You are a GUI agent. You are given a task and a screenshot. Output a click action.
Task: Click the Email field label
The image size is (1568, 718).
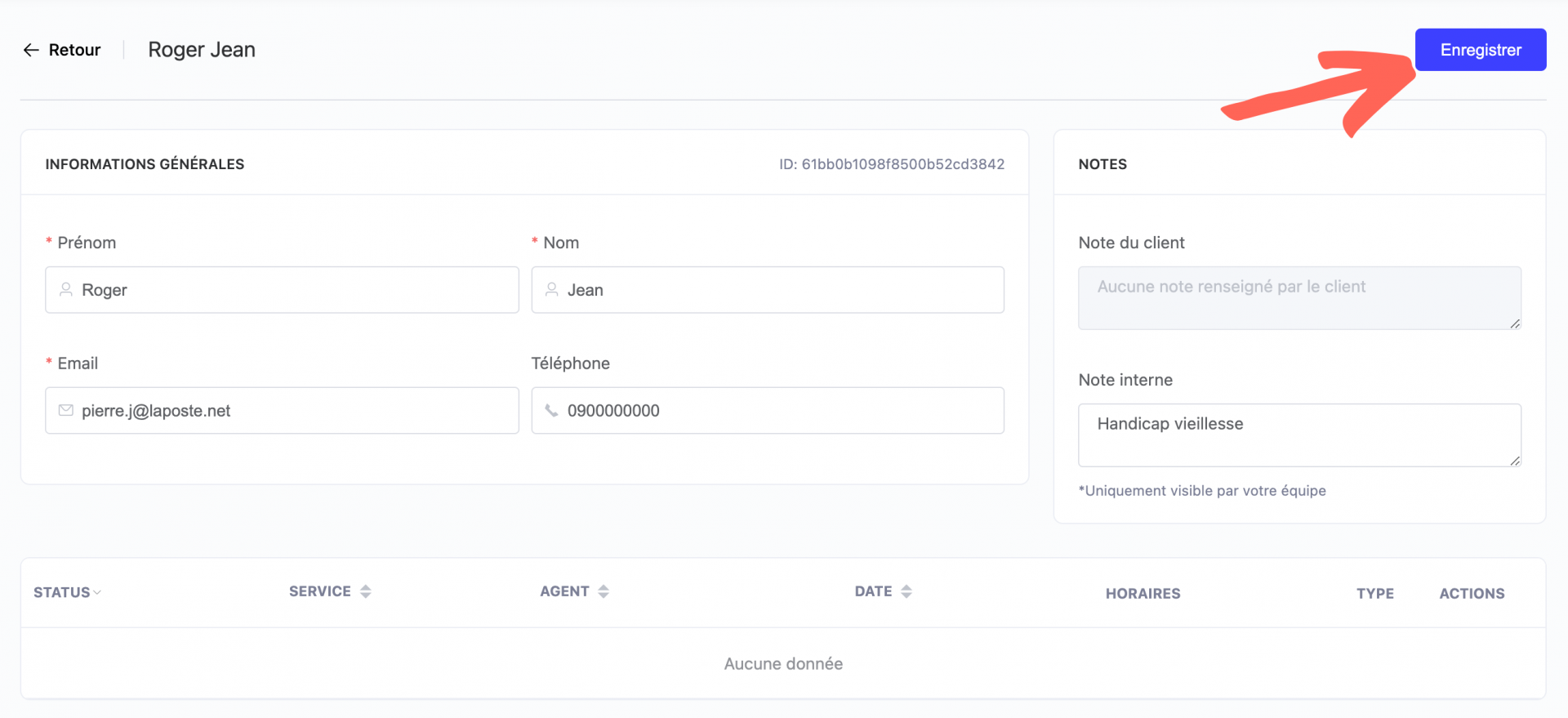click(x=78, y=363)
